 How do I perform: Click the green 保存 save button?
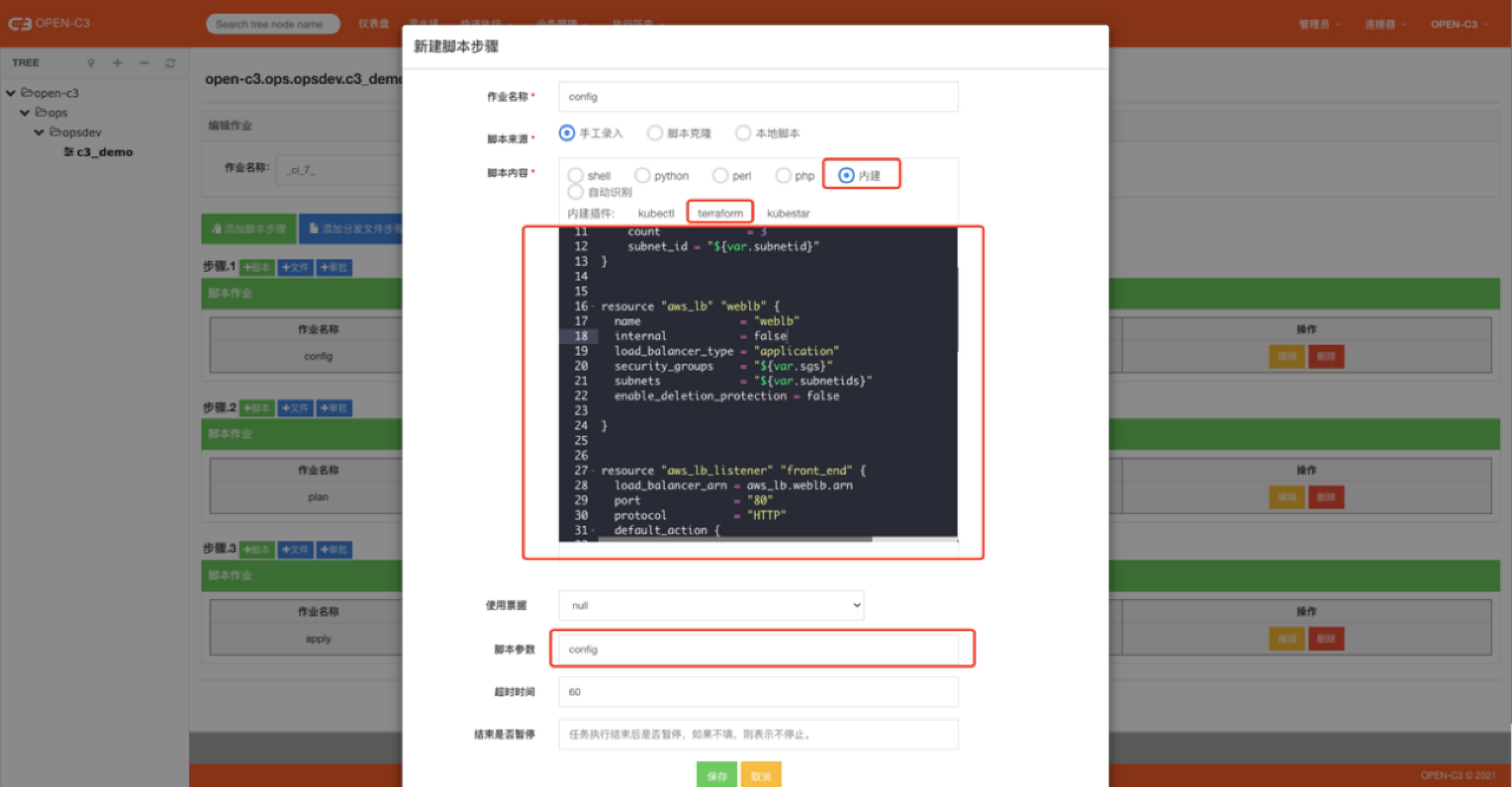coord(716,775)
